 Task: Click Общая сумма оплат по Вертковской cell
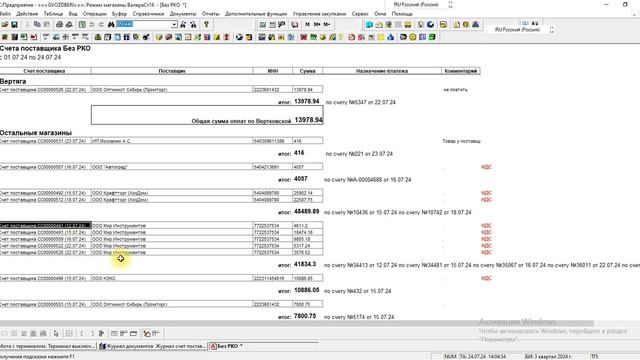207,115
